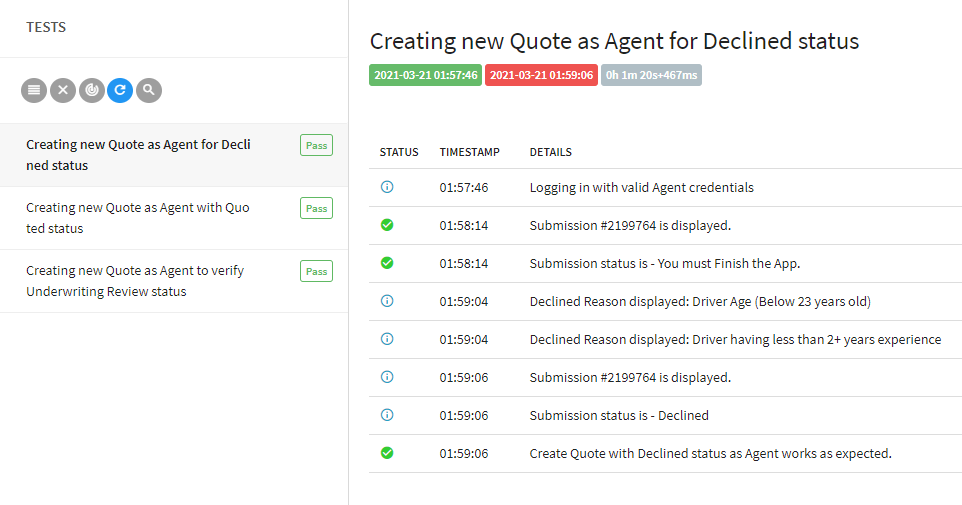This screenshot has width=962, height=505.
Task: Click green pass icon for 'You must Finish the App' row
Action: coord(387,263)
